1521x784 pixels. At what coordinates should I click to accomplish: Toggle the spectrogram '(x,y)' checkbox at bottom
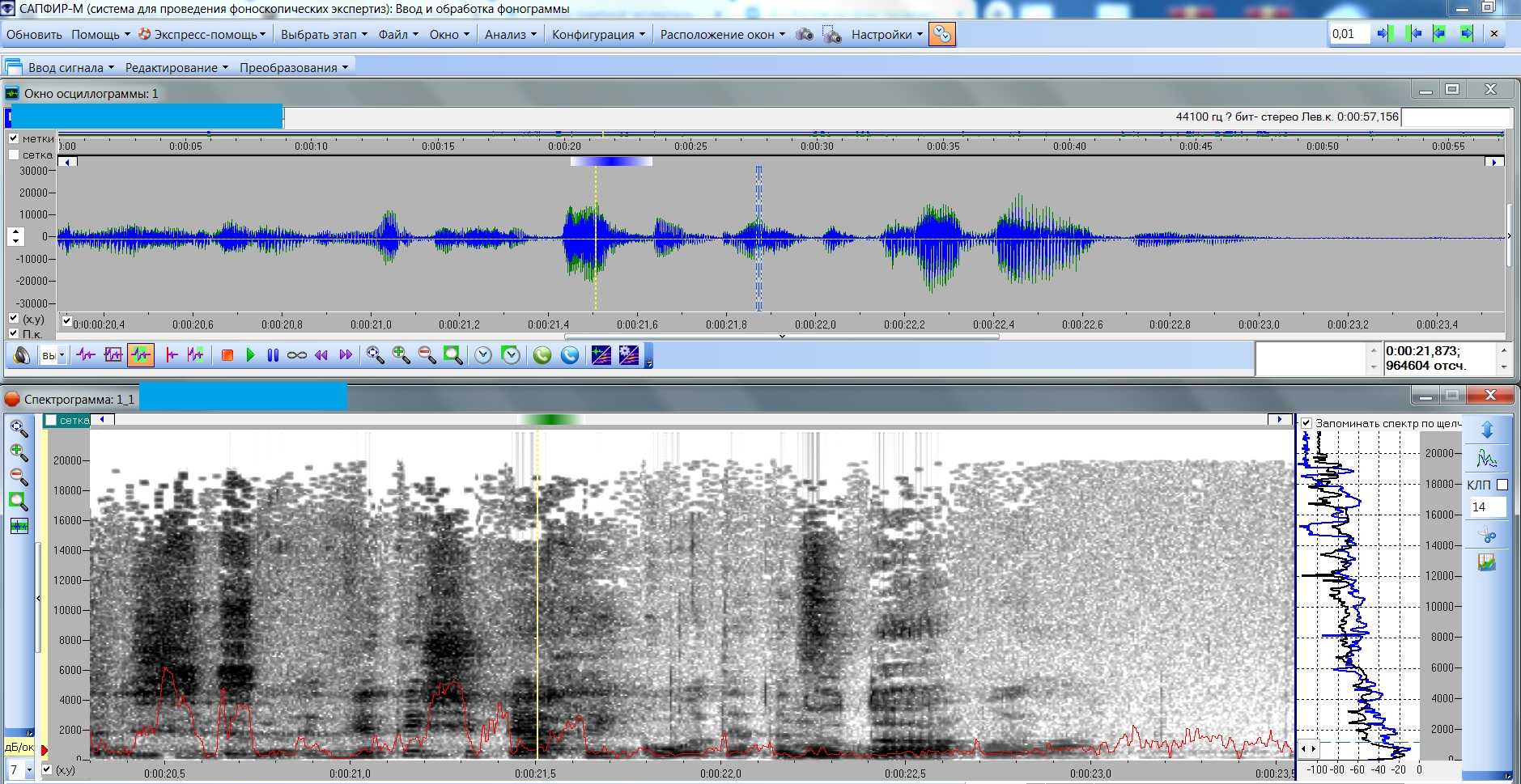tap(47, 769)
